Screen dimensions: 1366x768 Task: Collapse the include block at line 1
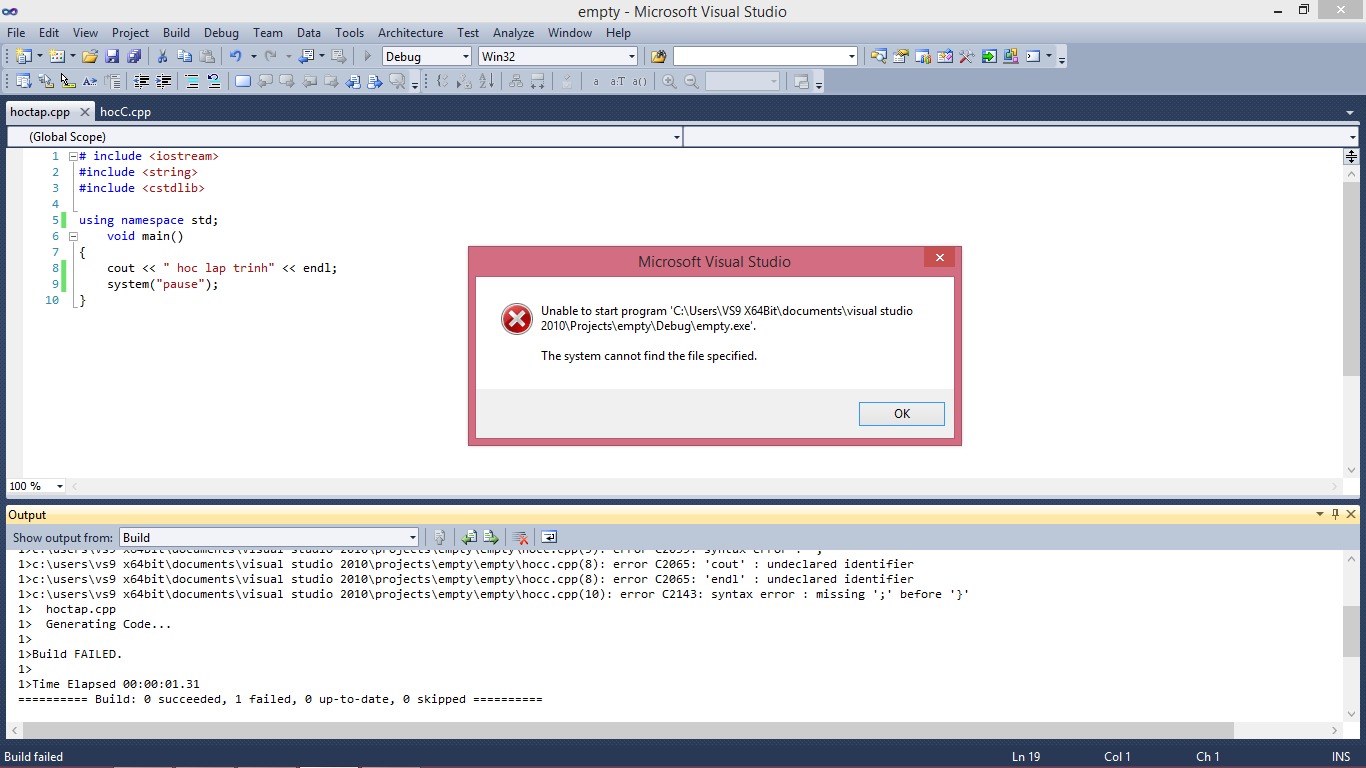(72, 156)
